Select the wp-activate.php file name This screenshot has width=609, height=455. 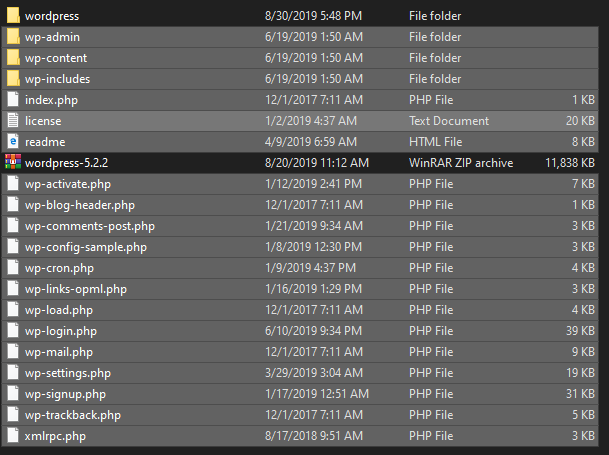(x=68, y=184)
